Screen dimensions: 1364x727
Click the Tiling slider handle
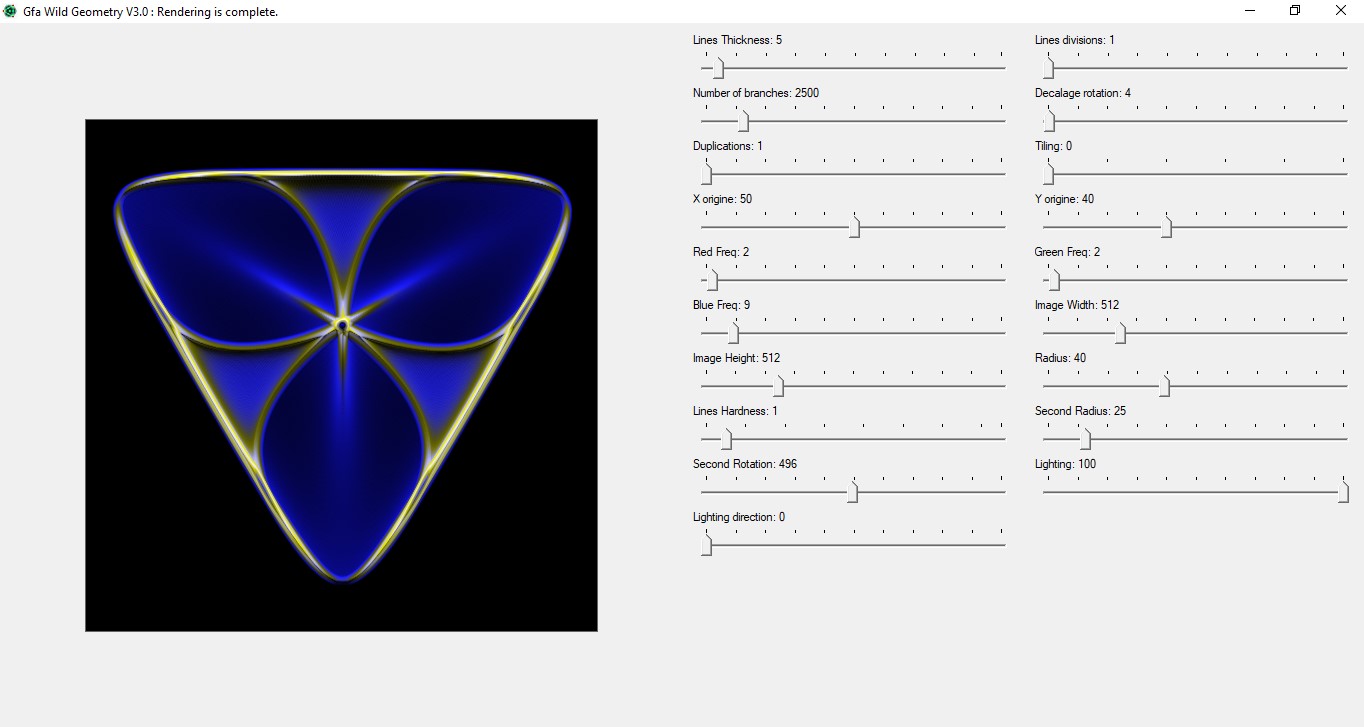click(x=1048, y=174)
